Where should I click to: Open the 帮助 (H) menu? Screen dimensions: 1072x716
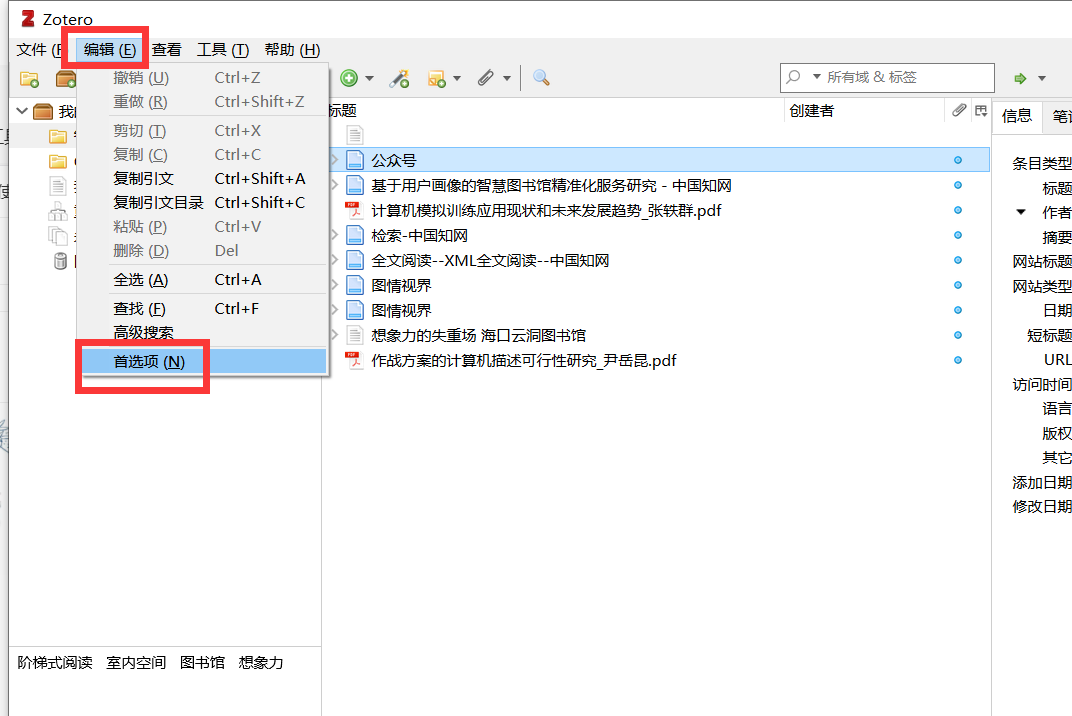click(292, 50)
